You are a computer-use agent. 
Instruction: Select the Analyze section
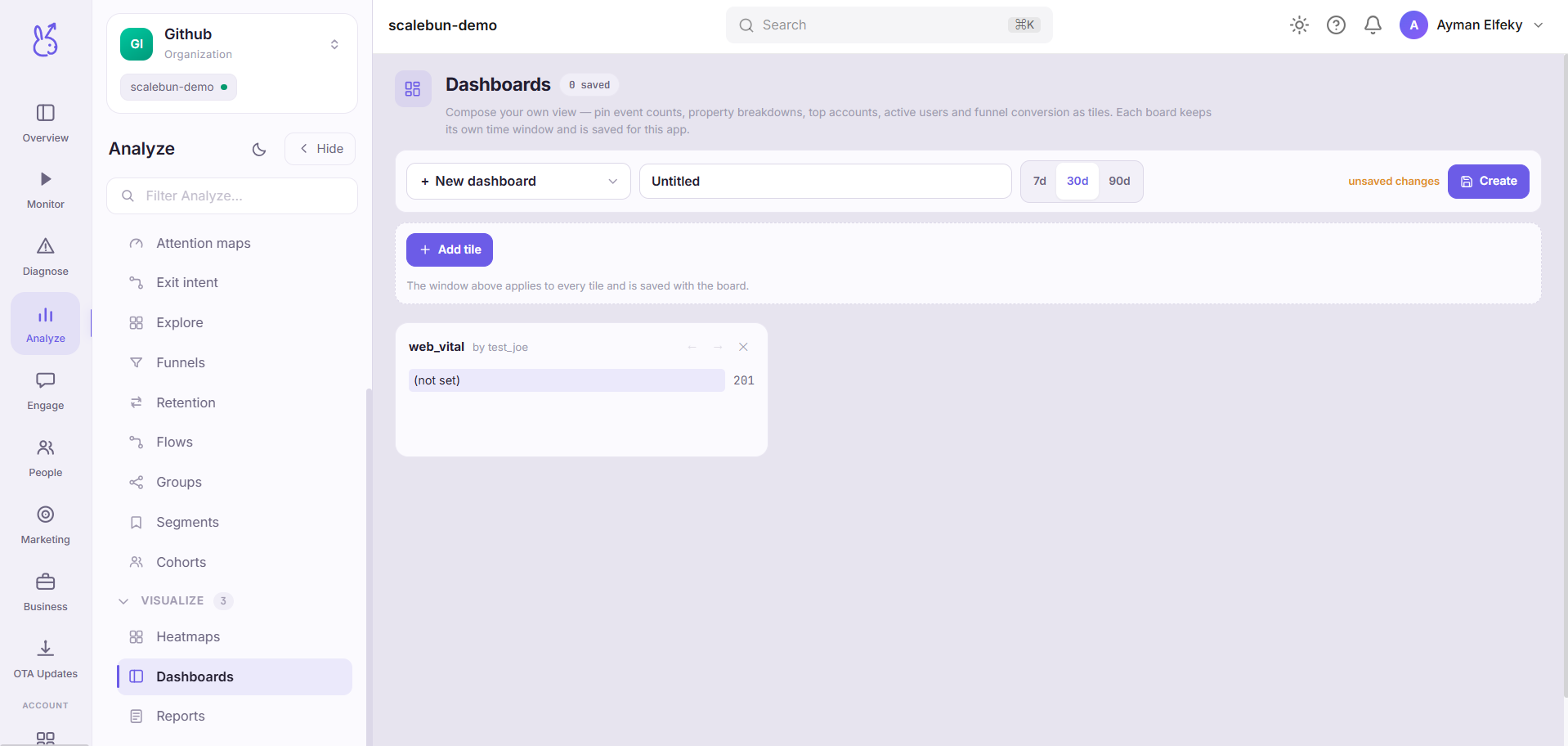(x=46, y=324)
